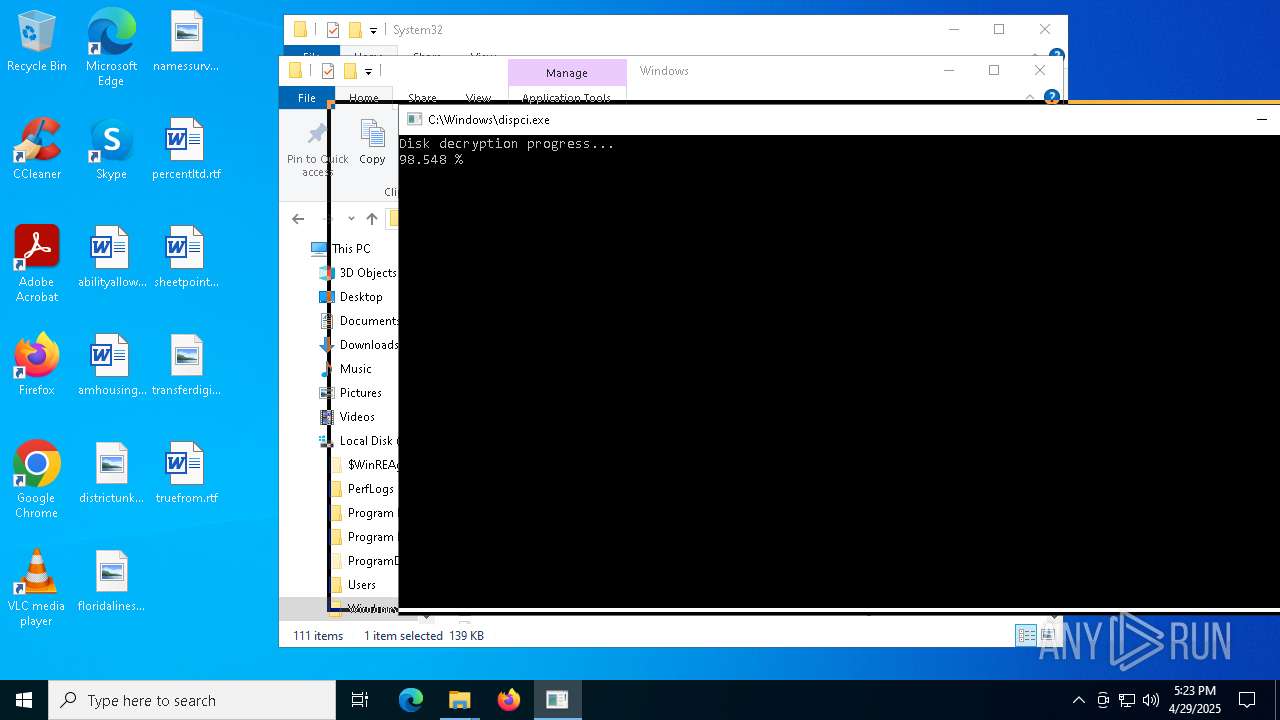Open Documents in navigation pane
This screenshot has height=720, width=1280.
(357, 321)
